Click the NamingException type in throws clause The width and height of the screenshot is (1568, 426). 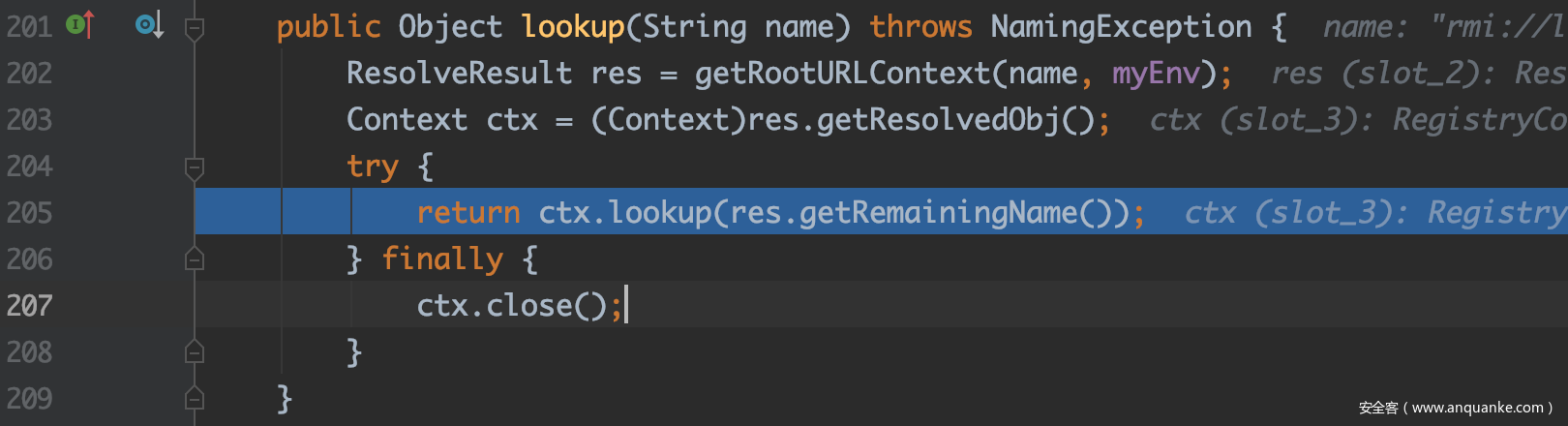click(1121, 26)
